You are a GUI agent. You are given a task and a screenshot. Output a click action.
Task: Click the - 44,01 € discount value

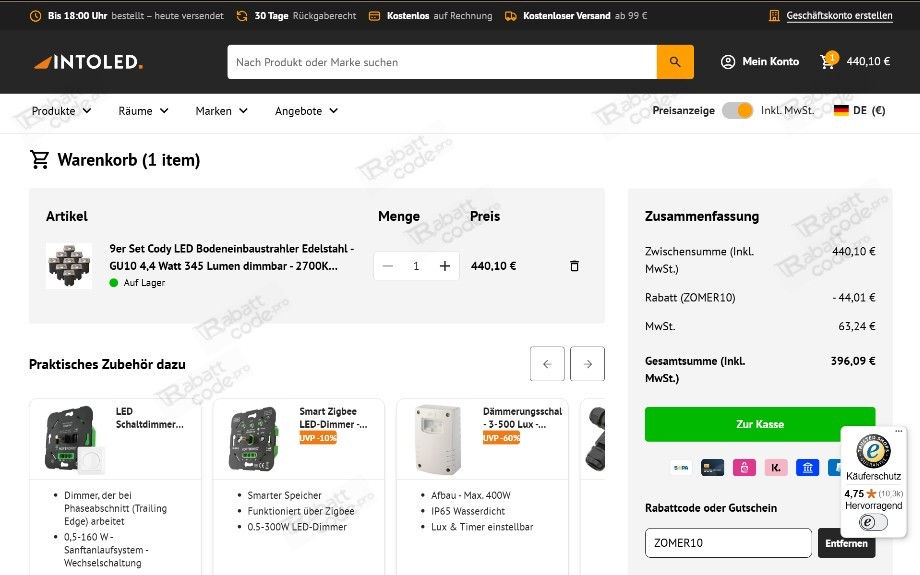coord(854,297)
